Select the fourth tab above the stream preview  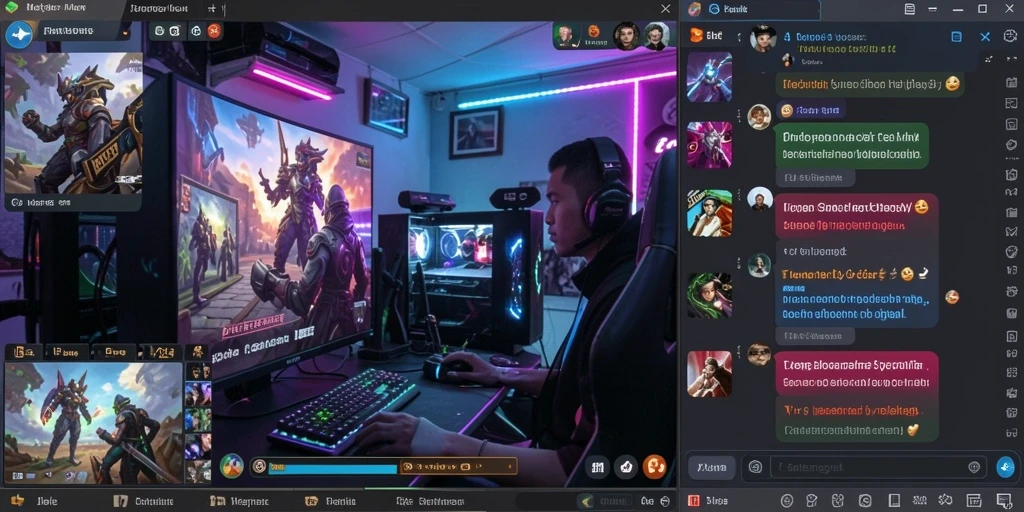pyautogui.click(x=160, y=352)
